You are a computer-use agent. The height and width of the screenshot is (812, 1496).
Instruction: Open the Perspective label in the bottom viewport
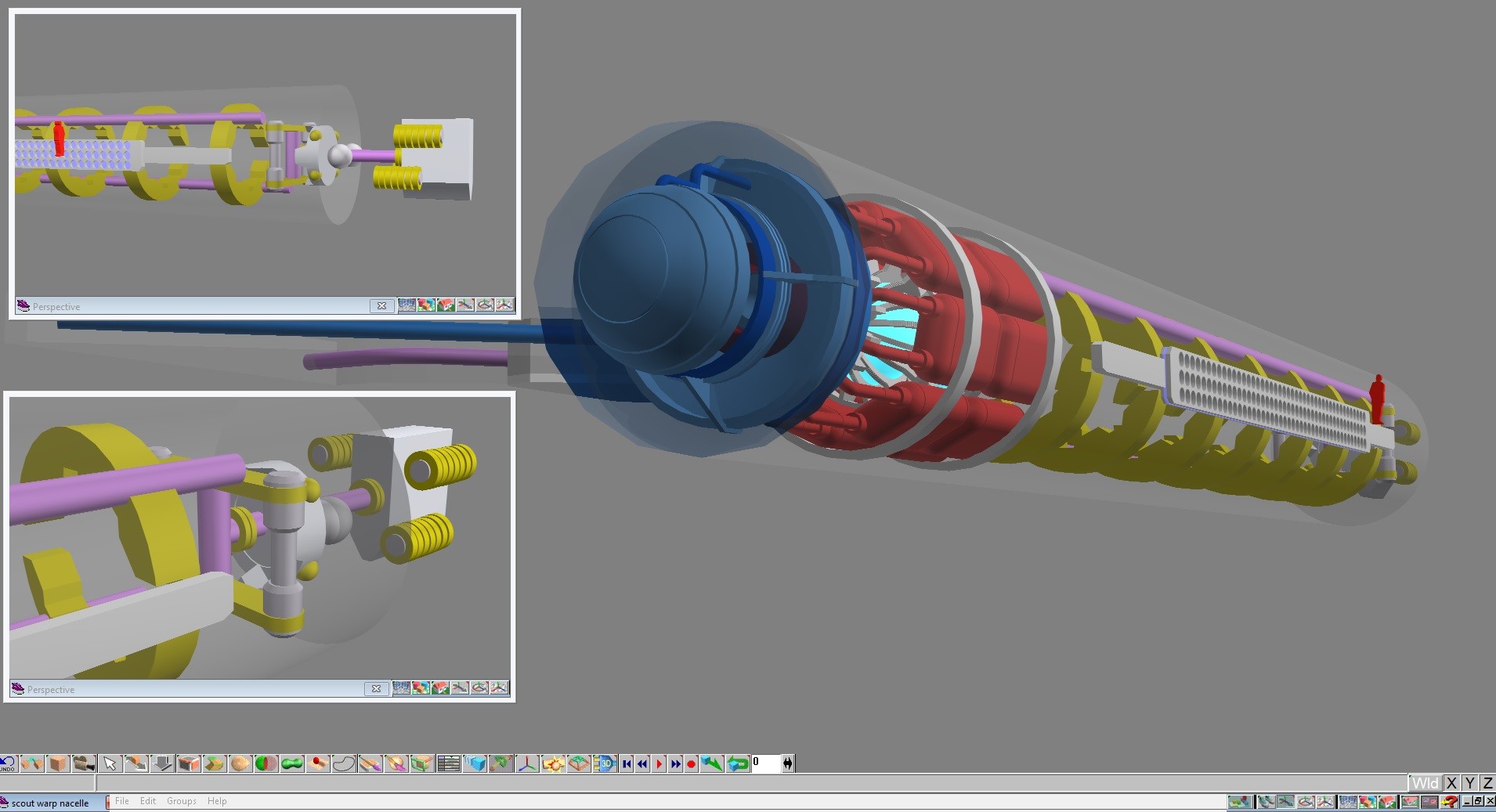[x=50, y=689]
